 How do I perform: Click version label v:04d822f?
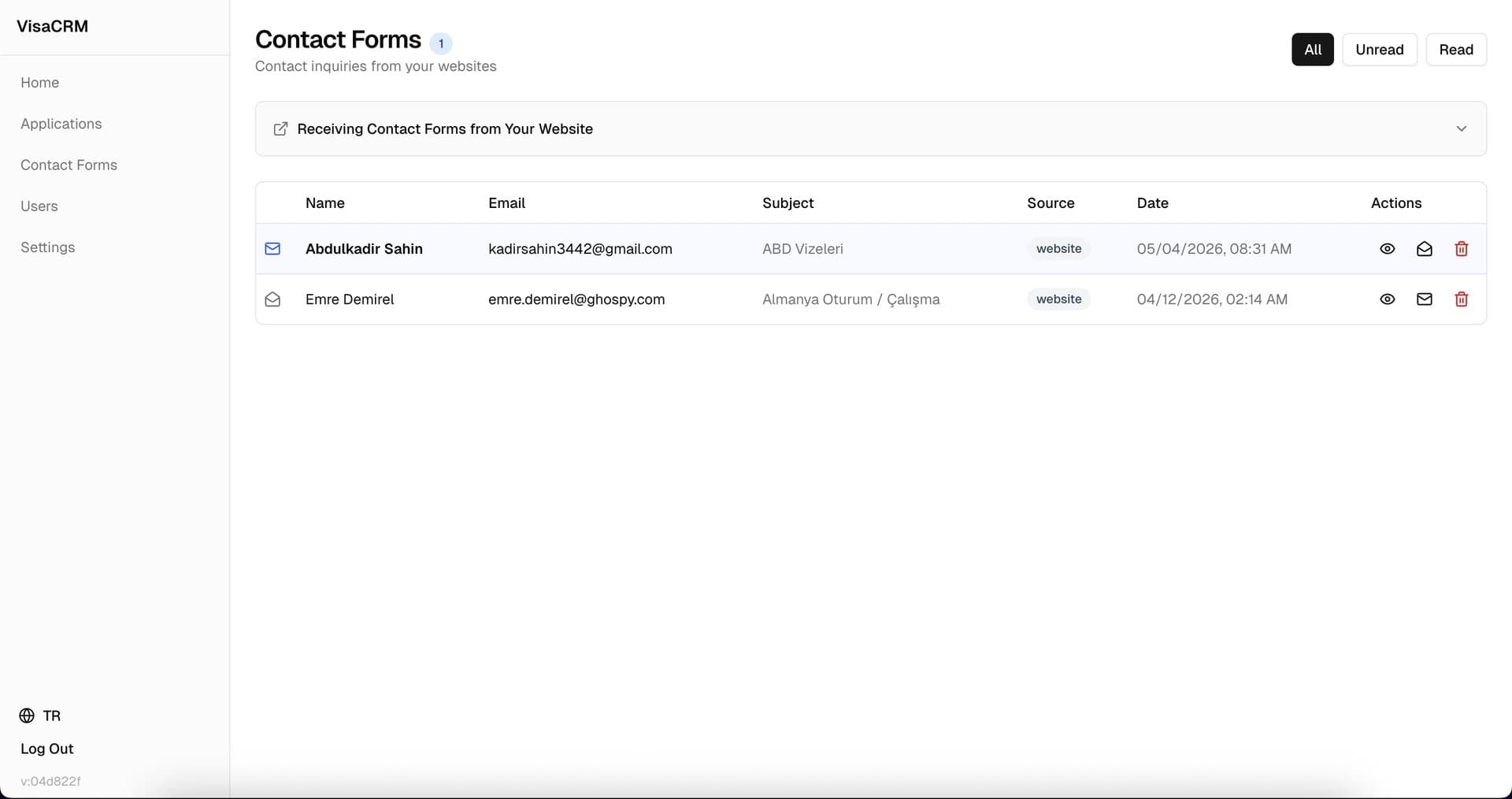click(x=50, y=781)
